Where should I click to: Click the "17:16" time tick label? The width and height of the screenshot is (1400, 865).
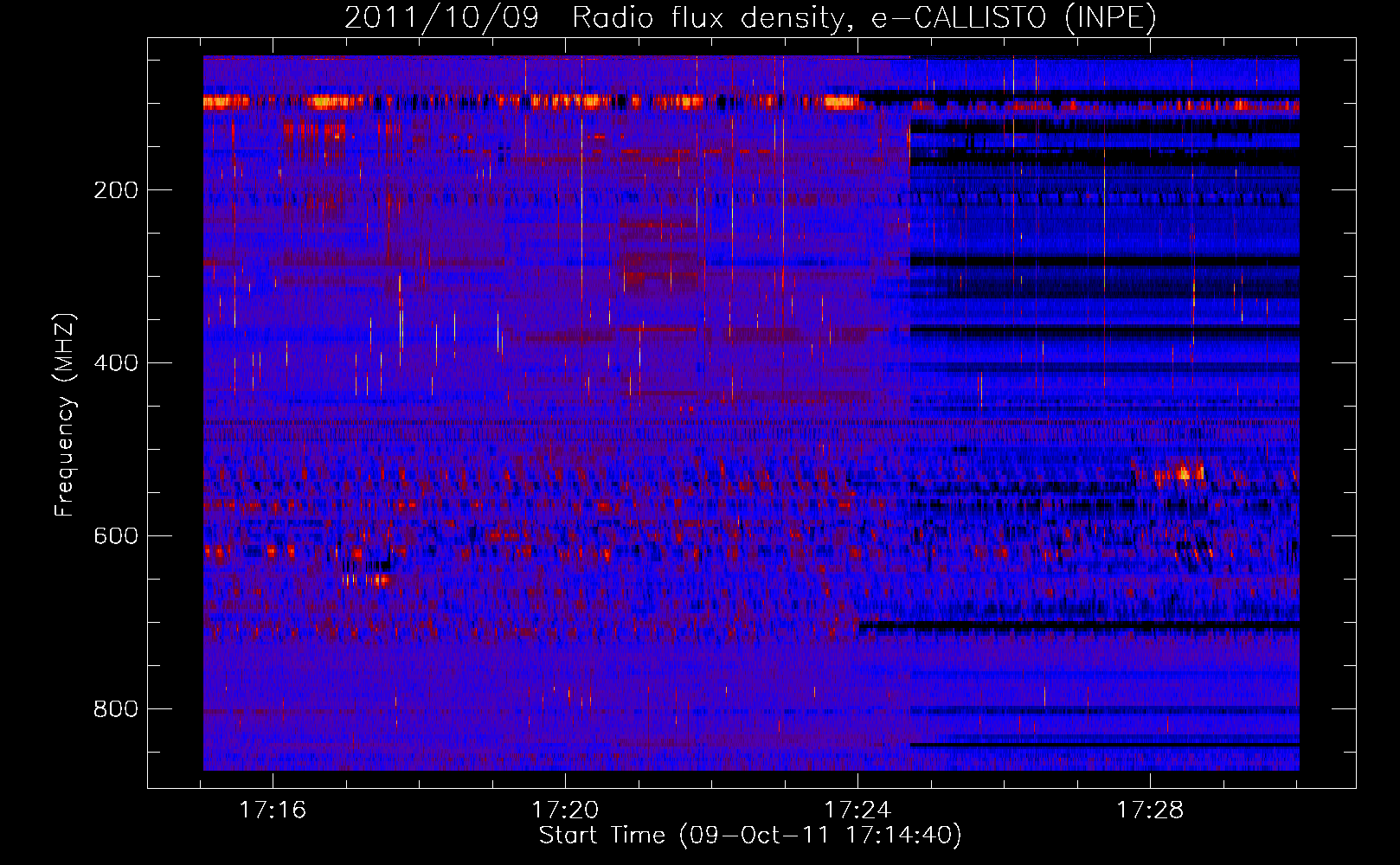(273, 811)
